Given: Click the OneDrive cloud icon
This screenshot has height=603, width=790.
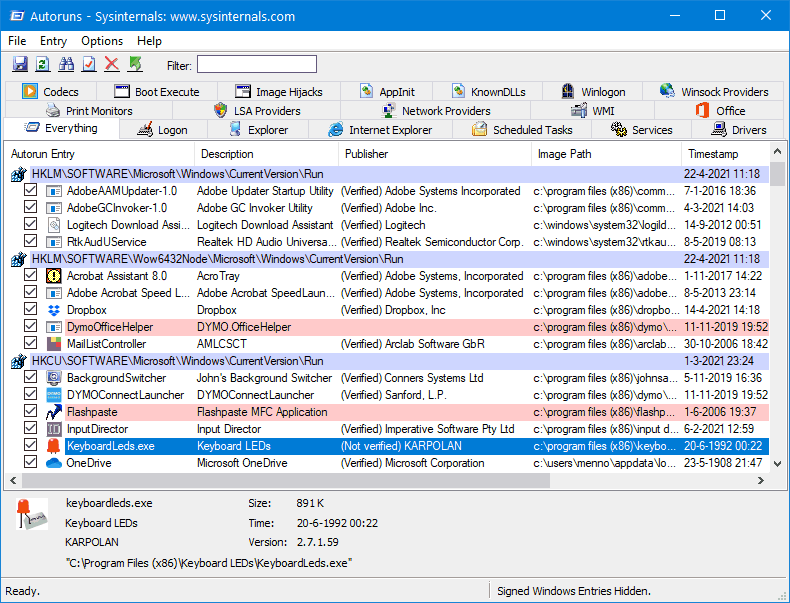Looking at the screenshot, I should point(53,463).
